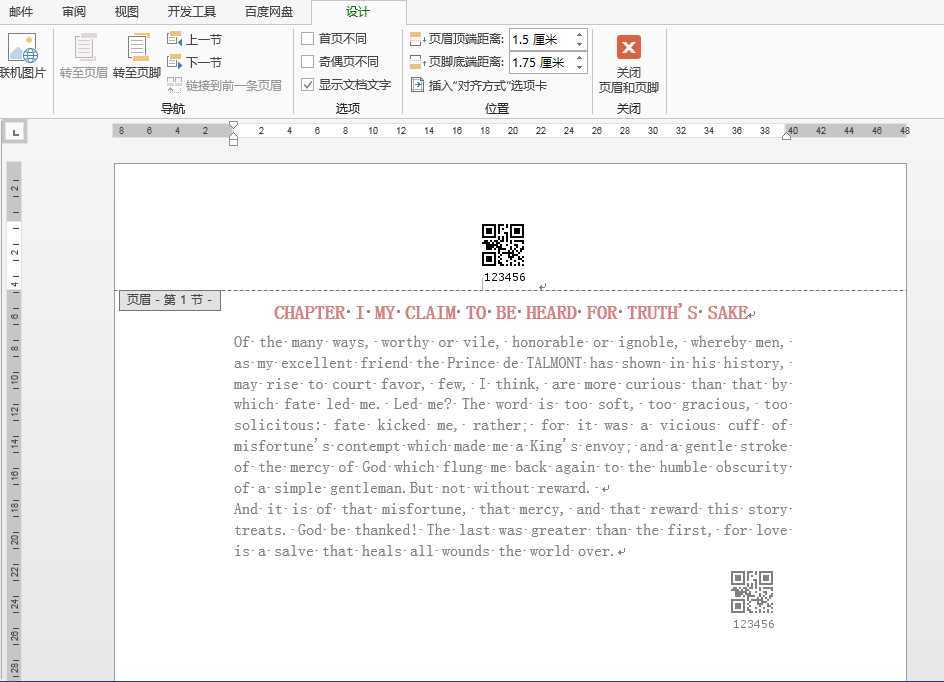
Task: Select the QR code image below body text
Action: pyautogui.click(x=752, y=592)
